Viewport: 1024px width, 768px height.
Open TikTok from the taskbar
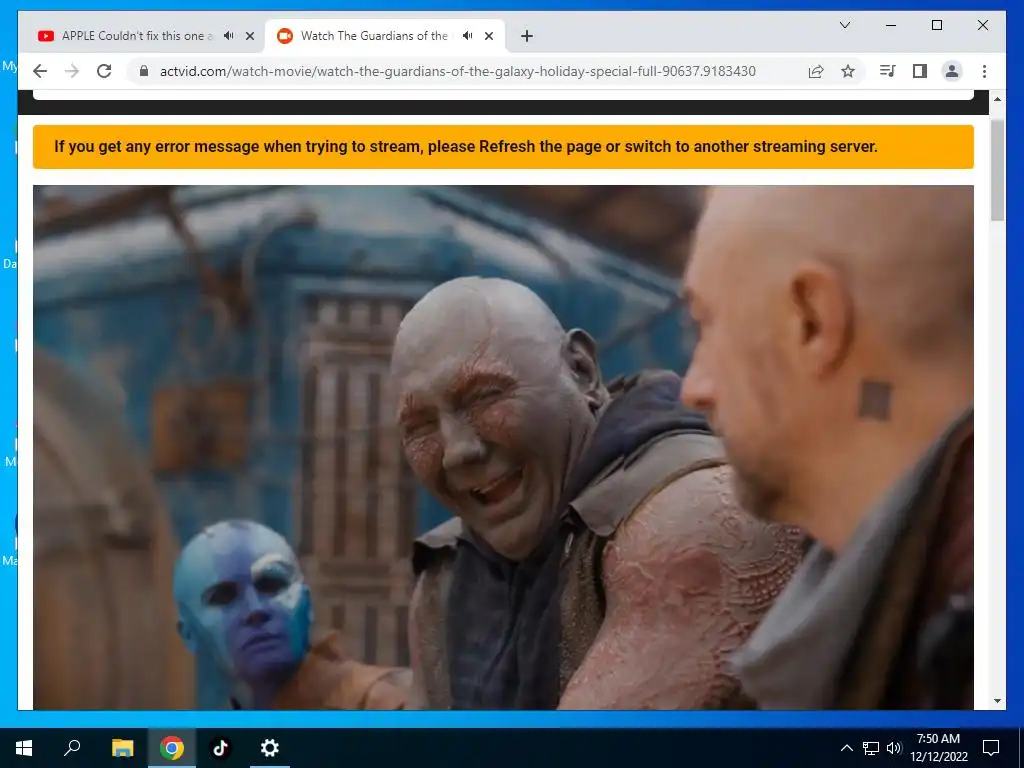[220, 748]
